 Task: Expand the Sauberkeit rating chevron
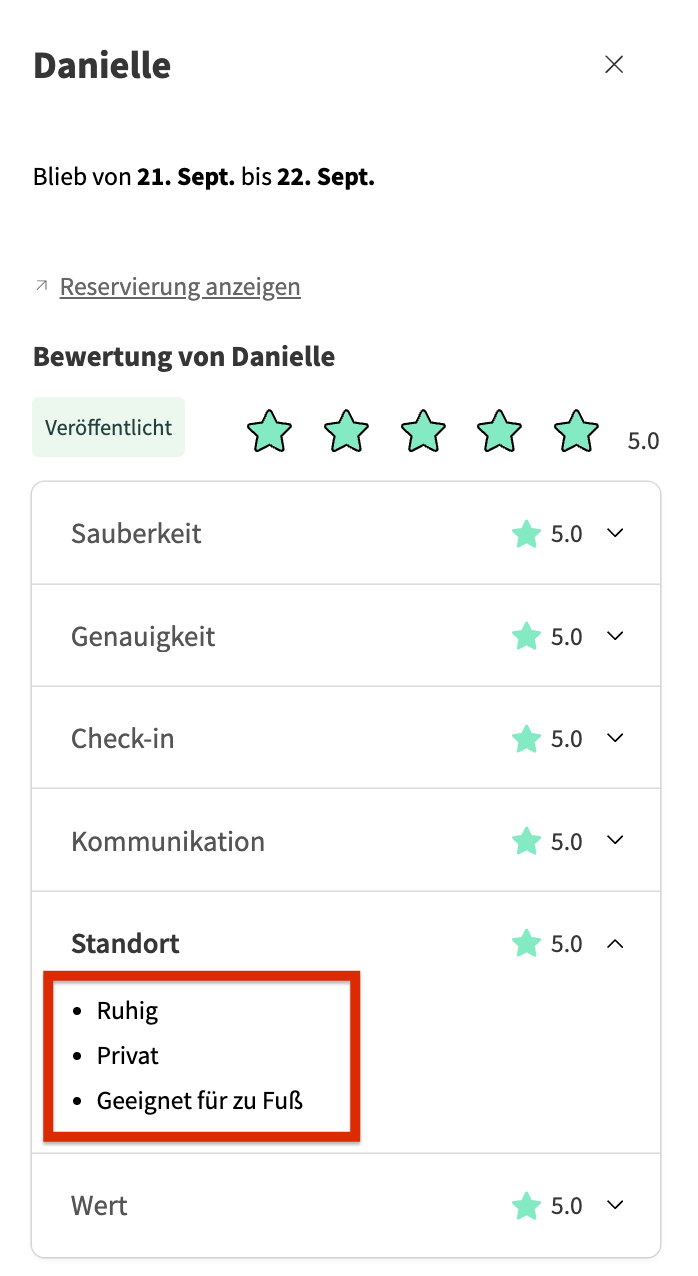[616, 533]
